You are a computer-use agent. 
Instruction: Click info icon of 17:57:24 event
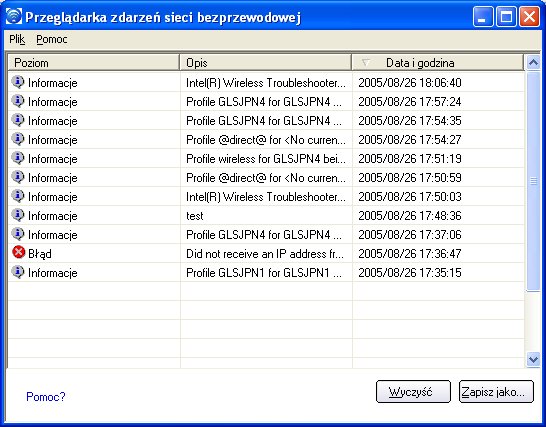tap(18, 101)
